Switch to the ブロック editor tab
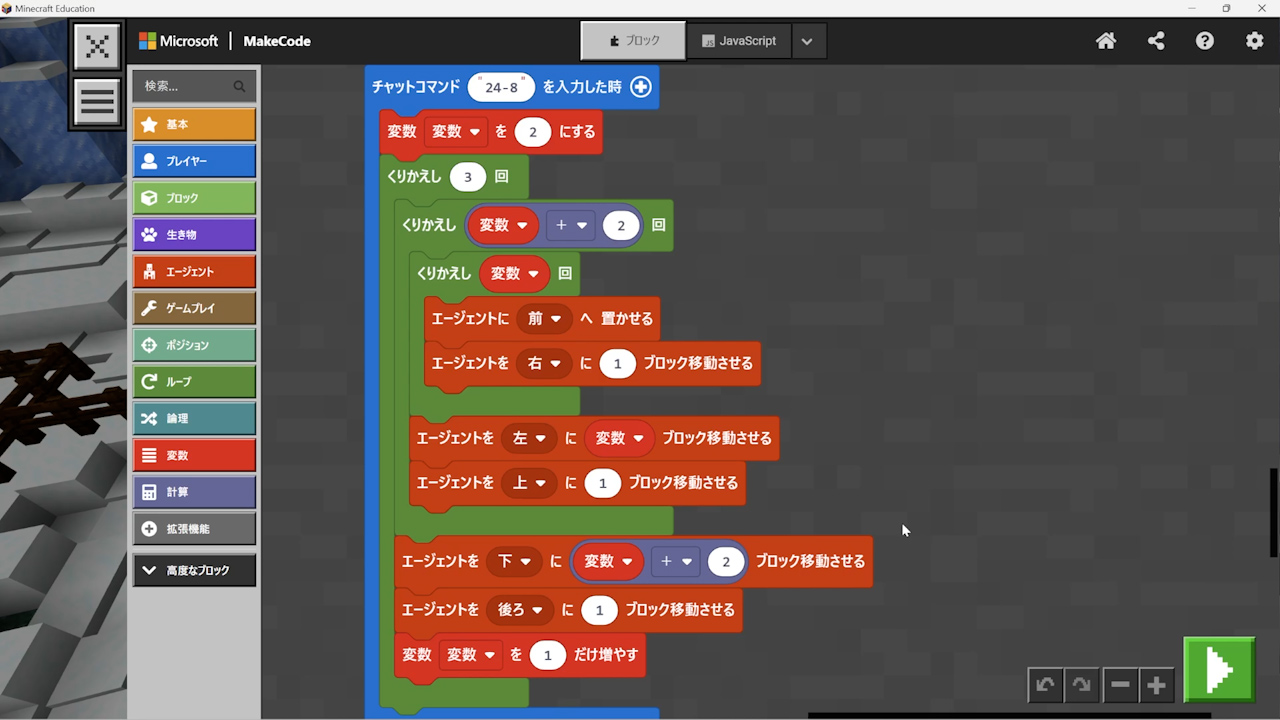The image size is (1280, 720). 634,41
